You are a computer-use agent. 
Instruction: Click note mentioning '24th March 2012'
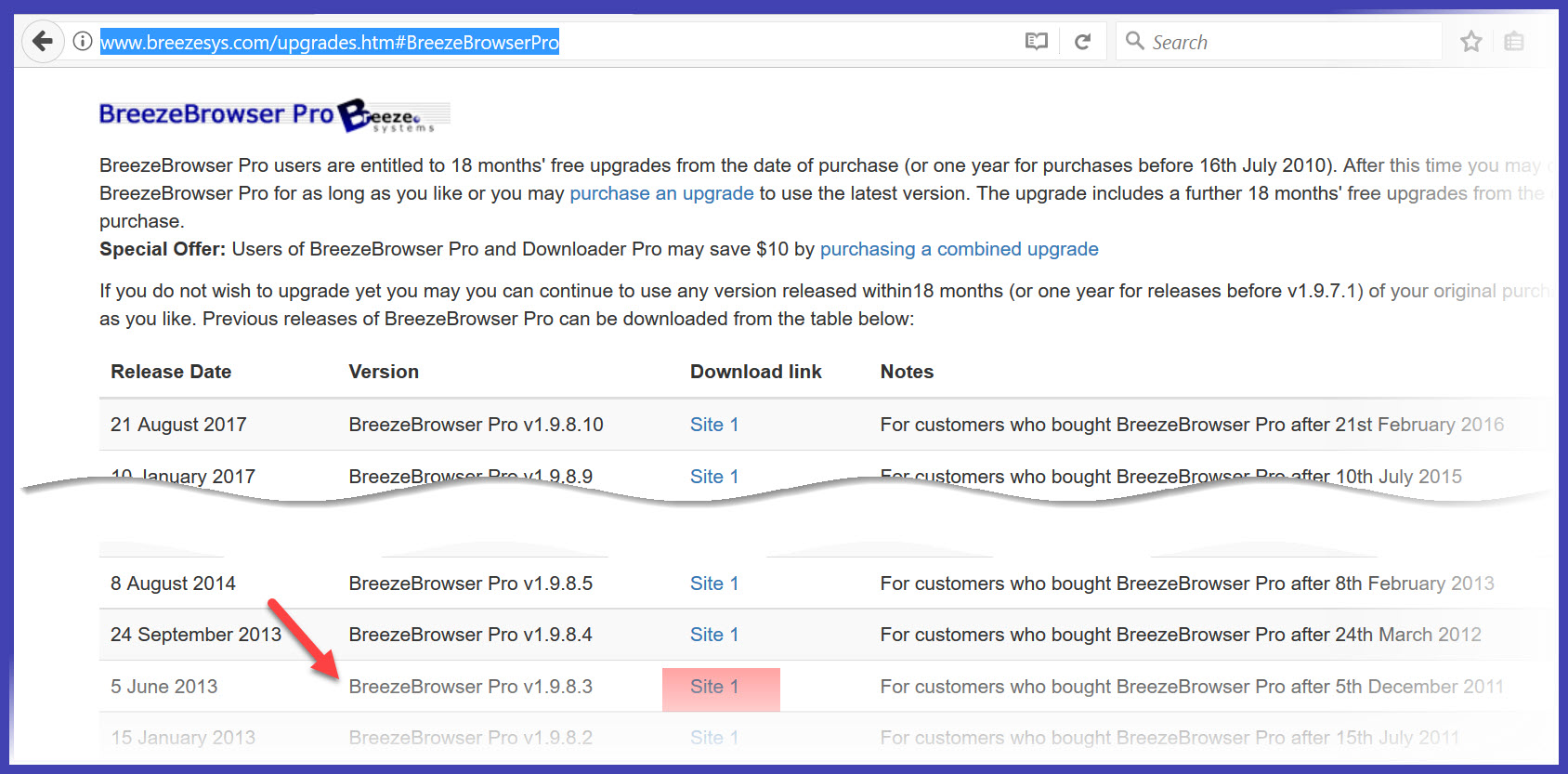pos(1181,635)
